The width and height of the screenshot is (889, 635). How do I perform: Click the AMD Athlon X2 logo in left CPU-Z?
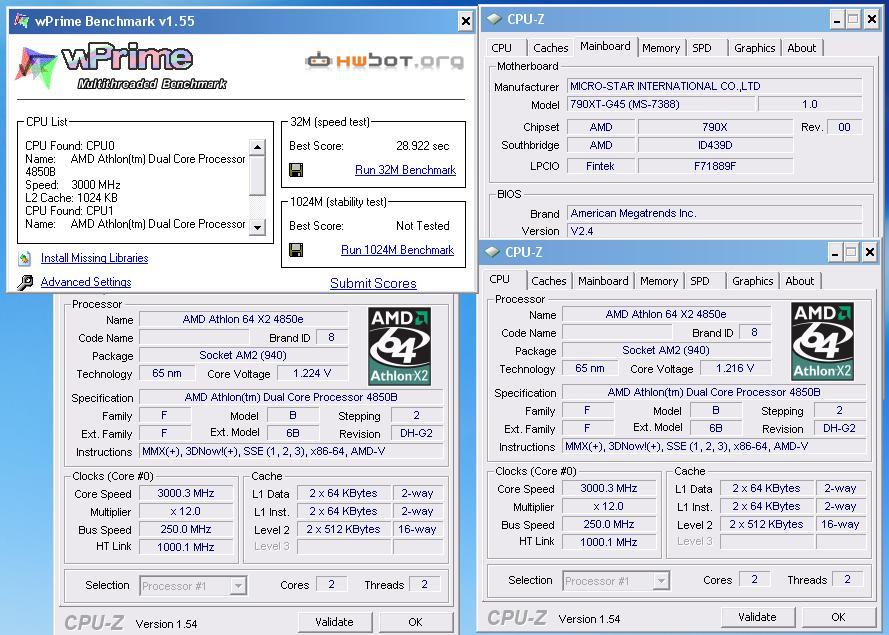tap(399, 346)
